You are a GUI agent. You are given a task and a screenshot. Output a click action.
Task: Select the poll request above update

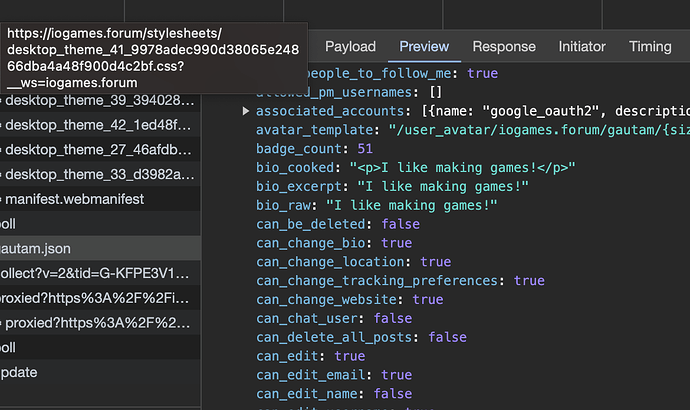(100, 347)
